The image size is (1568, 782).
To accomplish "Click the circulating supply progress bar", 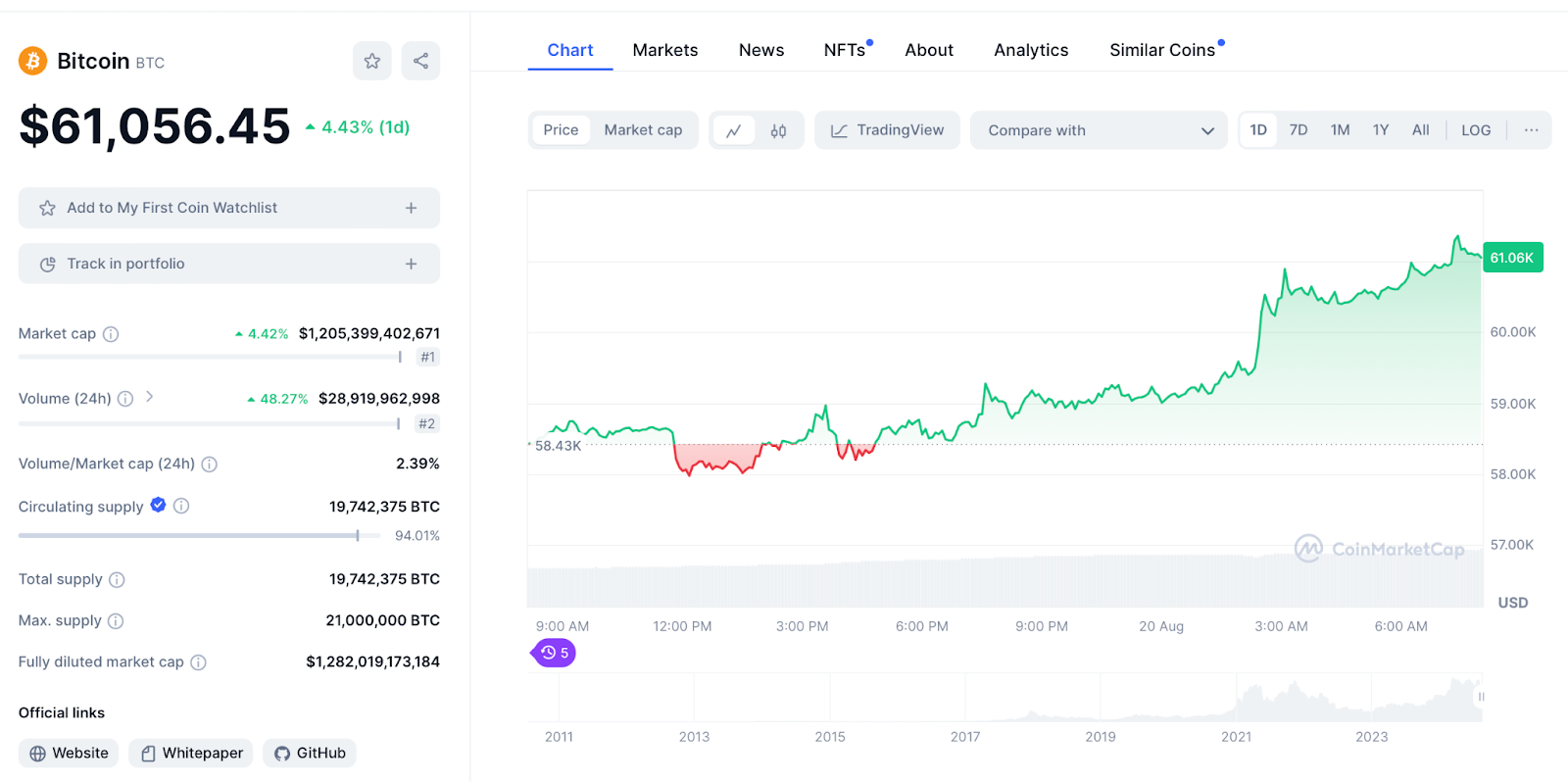I will pos(200,536).
